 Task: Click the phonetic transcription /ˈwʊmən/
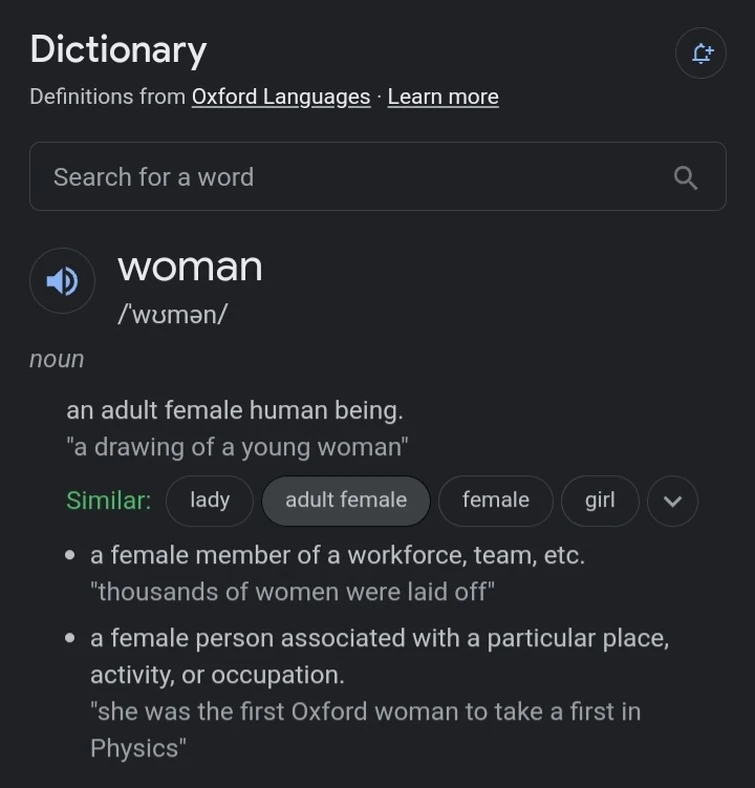(172, 314)
